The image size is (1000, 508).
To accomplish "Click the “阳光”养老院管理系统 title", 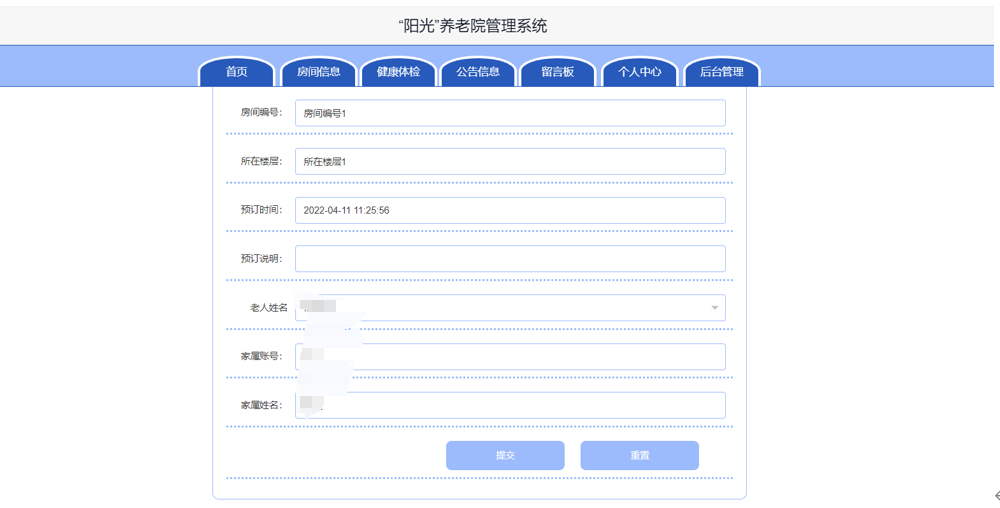I will pos(472,26).
